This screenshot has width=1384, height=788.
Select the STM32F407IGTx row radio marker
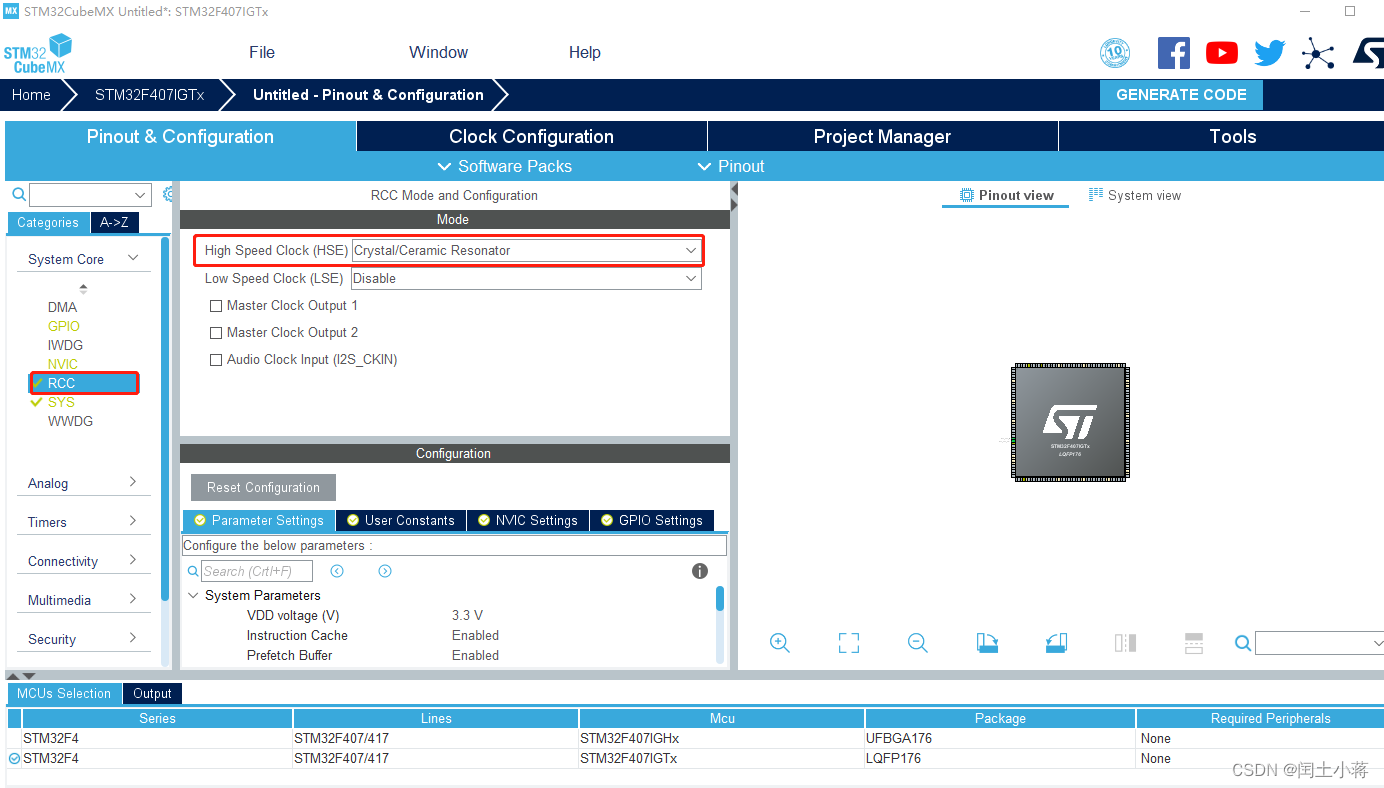tap(14, 759)
